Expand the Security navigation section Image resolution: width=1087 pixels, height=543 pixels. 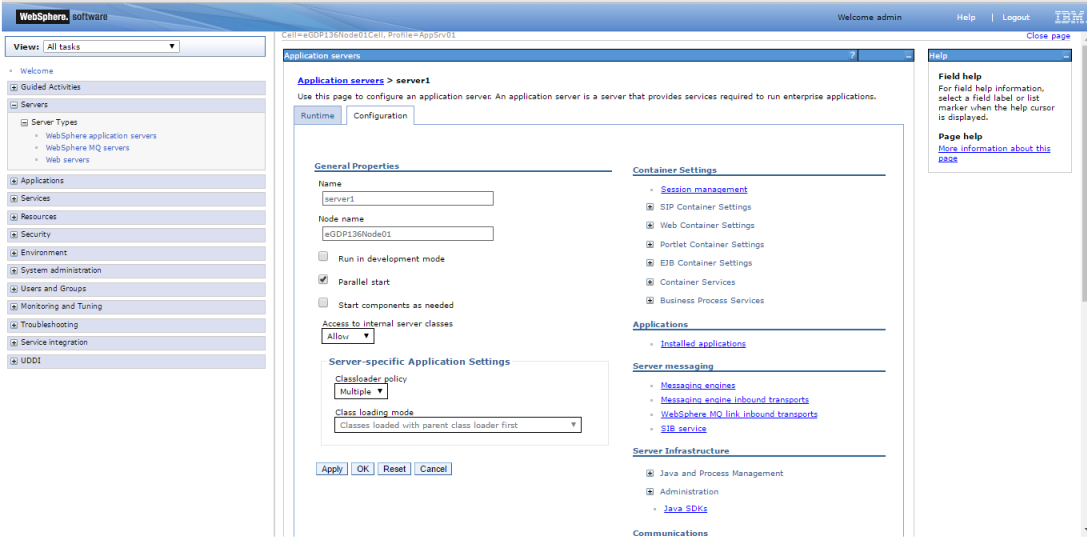(x=14, y=235)
